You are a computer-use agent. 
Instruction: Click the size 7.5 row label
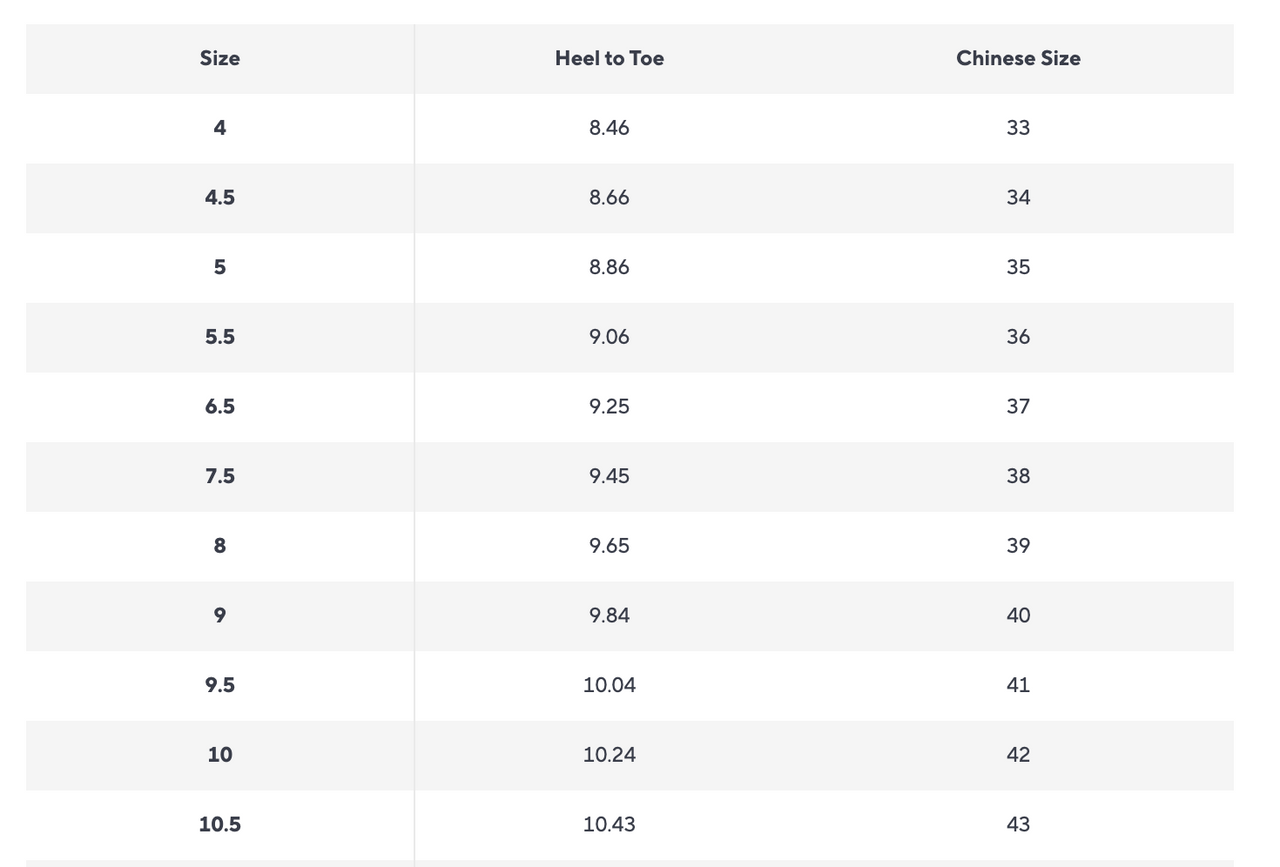tap(220, 476)
